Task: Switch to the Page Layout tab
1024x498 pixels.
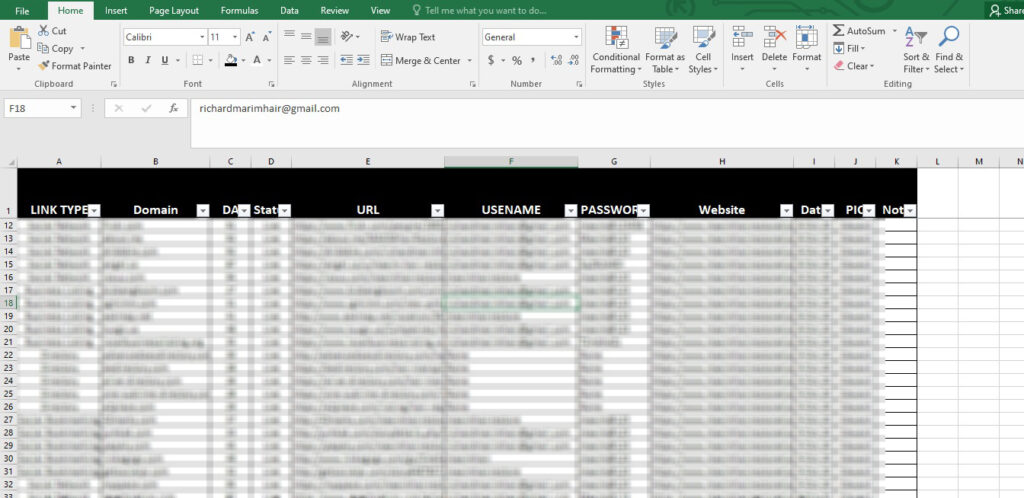Action: coord(174,10)
